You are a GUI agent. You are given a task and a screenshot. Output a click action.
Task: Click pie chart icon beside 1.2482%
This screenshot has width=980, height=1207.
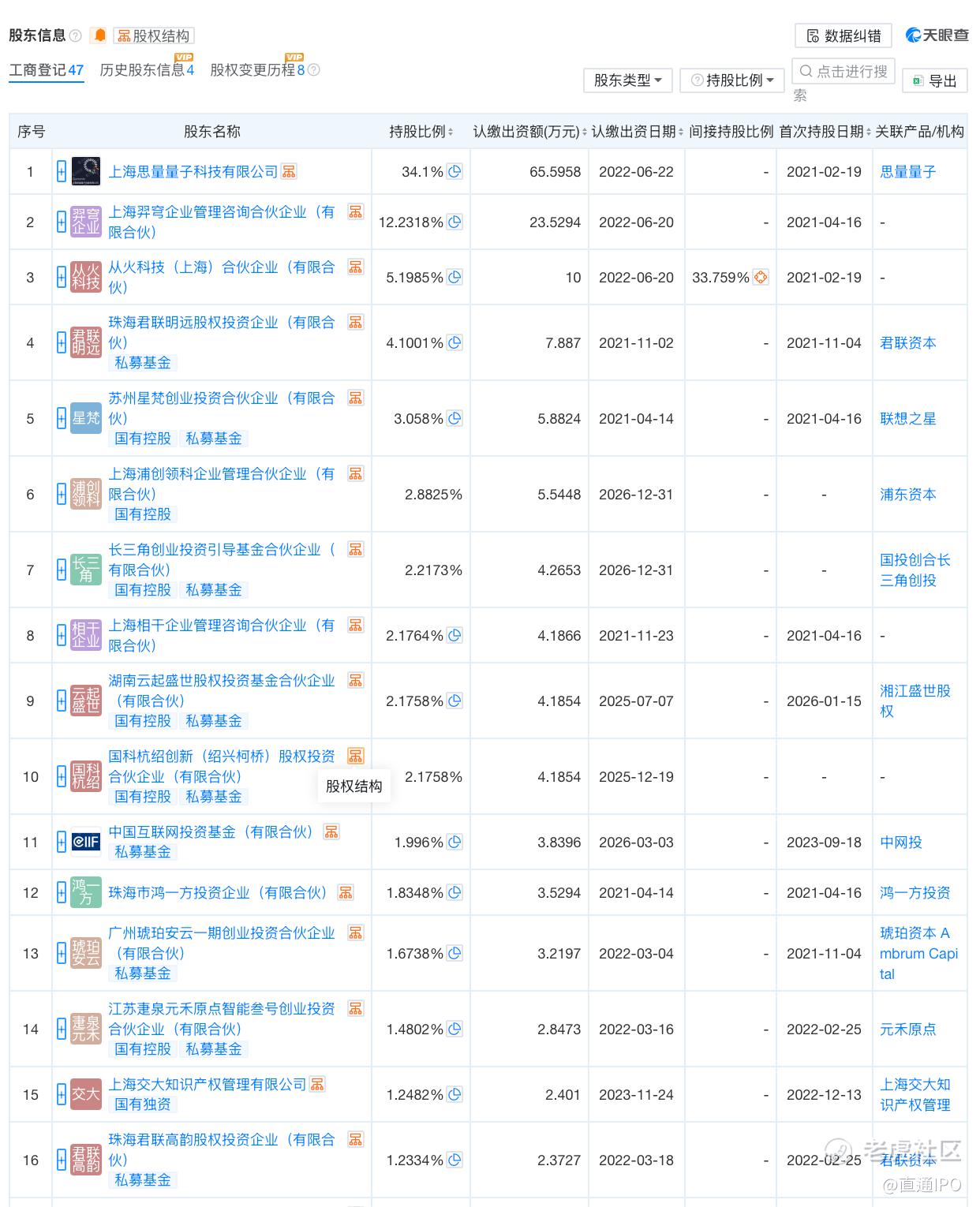coord(454,1094)
